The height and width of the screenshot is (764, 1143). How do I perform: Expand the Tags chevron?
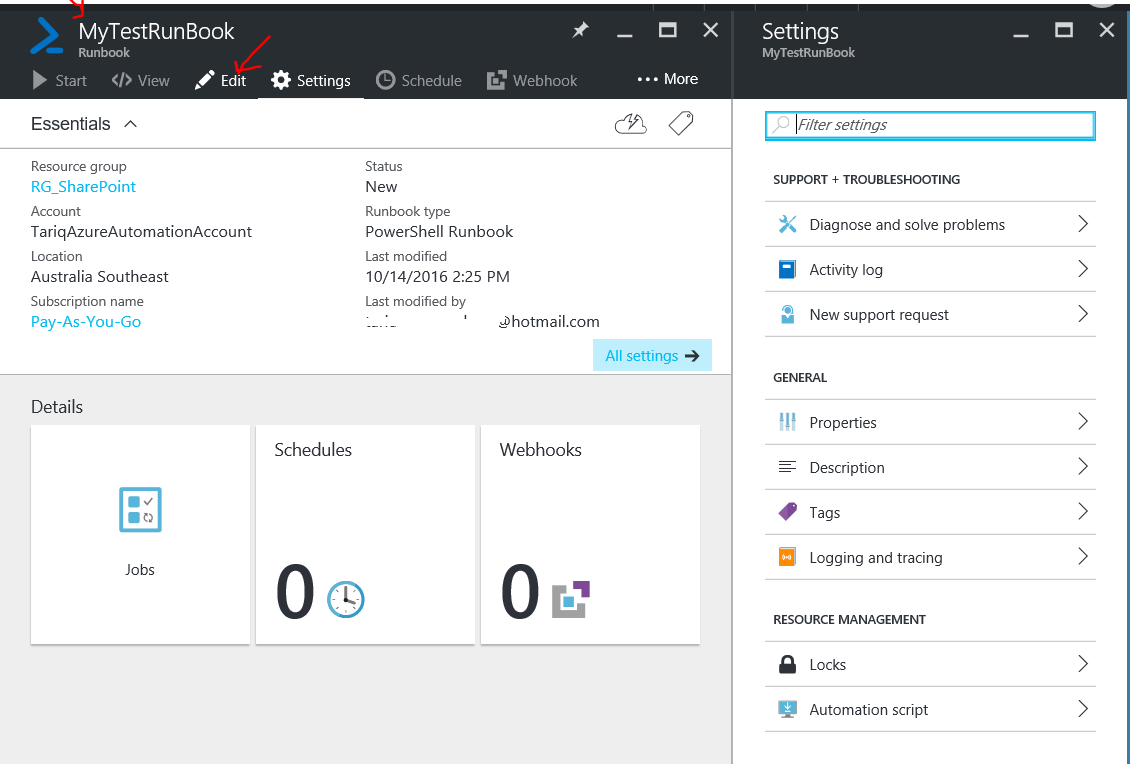click(1083, 512)
